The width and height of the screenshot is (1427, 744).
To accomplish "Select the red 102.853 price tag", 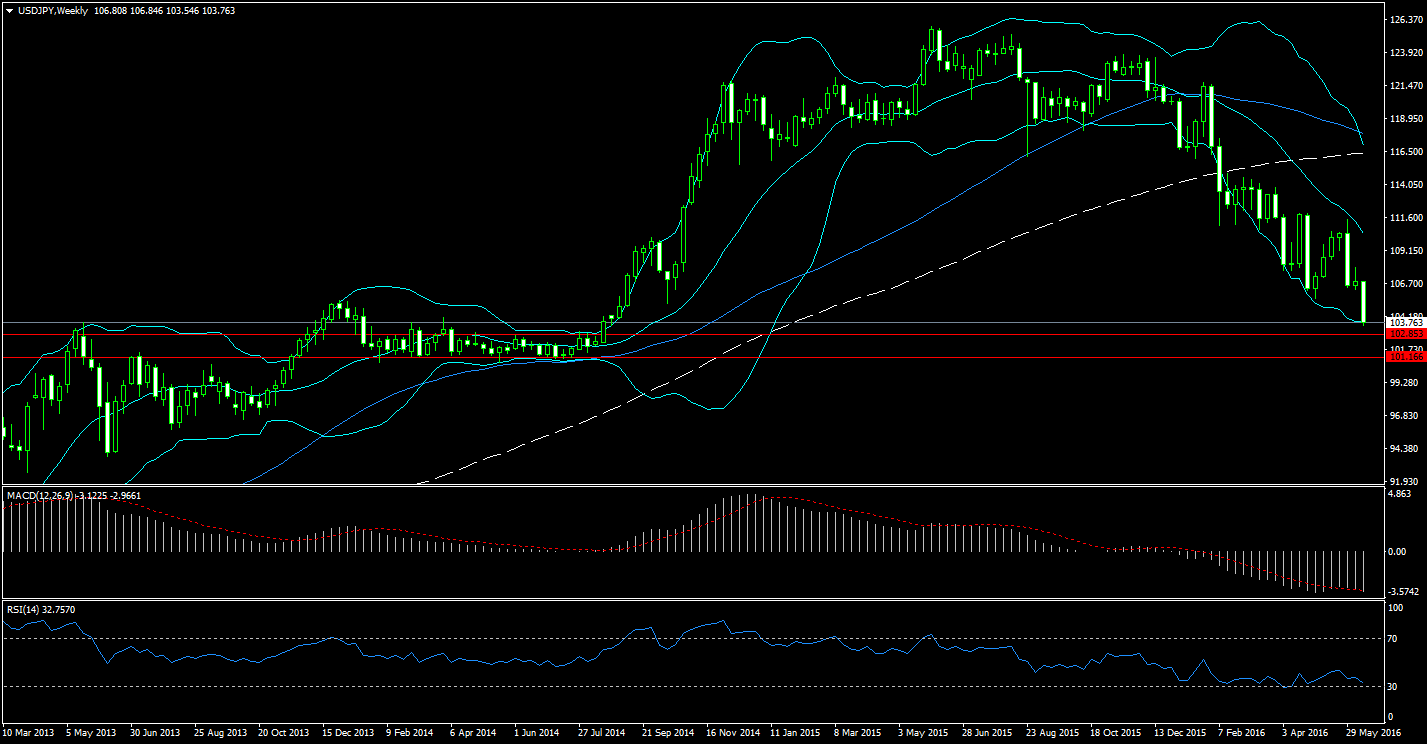I will [x=1405, y=334].
